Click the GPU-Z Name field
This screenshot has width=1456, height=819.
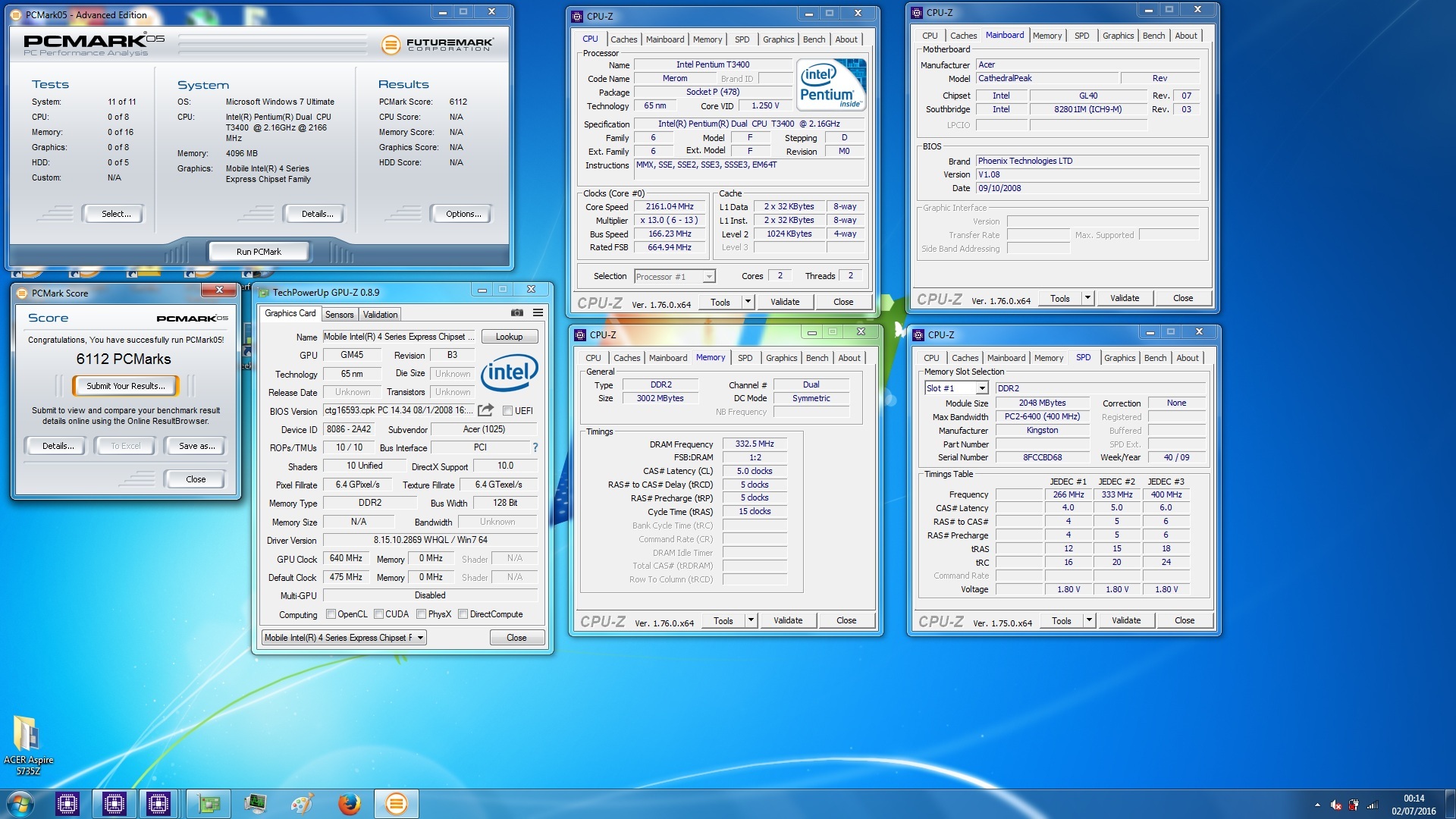(400, 337)
